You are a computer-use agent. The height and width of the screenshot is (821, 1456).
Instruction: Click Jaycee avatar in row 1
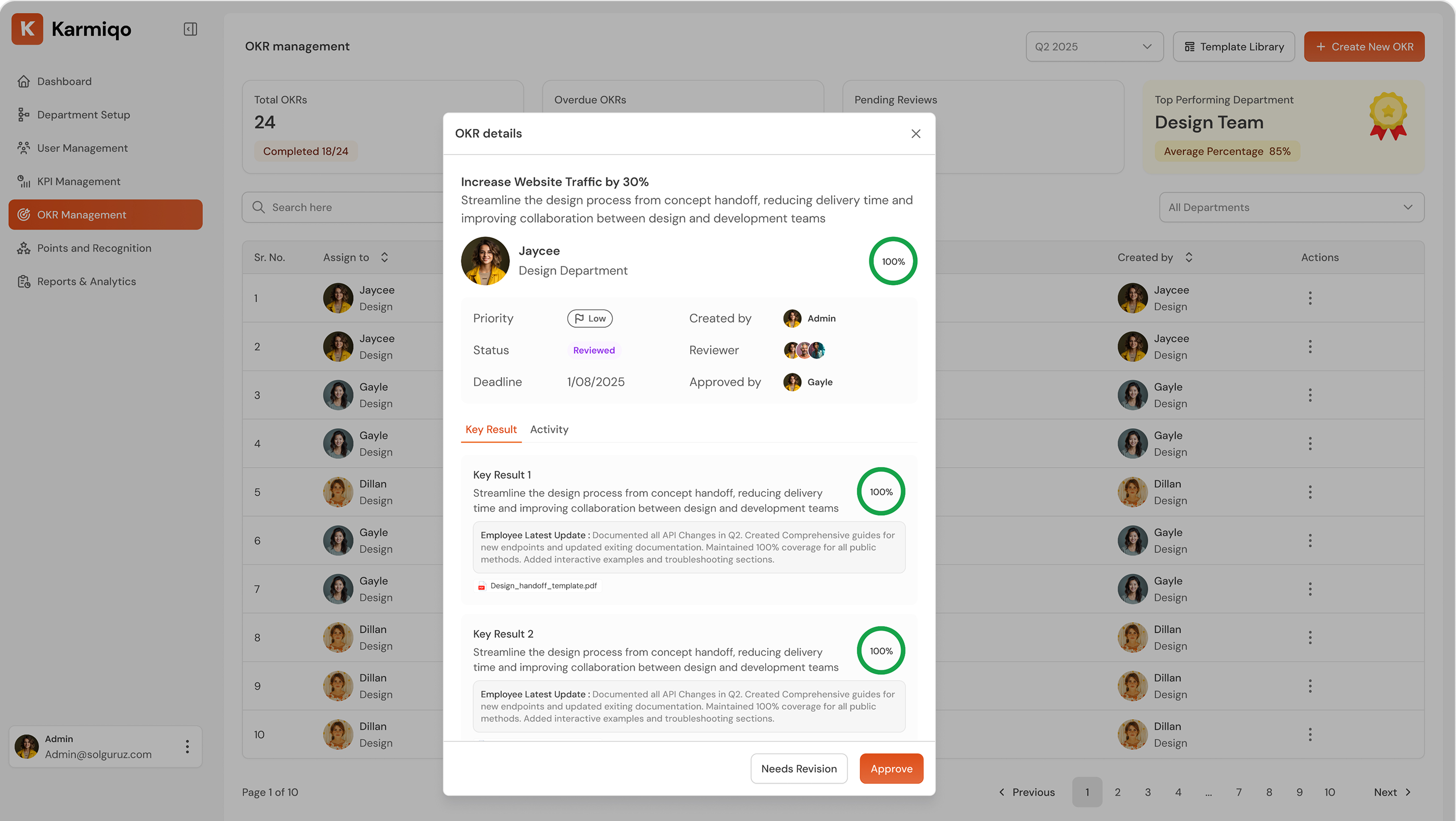pos(338,298)
